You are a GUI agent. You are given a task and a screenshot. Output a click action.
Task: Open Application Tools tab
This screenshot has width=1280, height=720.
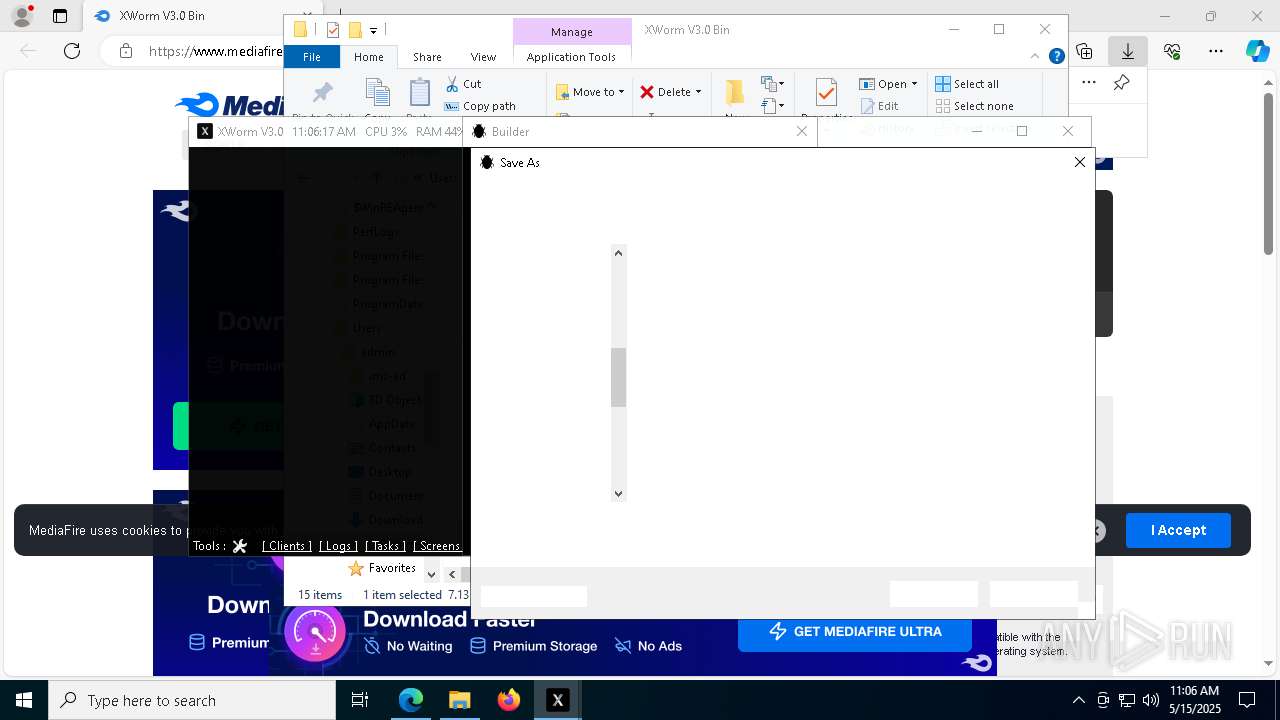point(571,57)
